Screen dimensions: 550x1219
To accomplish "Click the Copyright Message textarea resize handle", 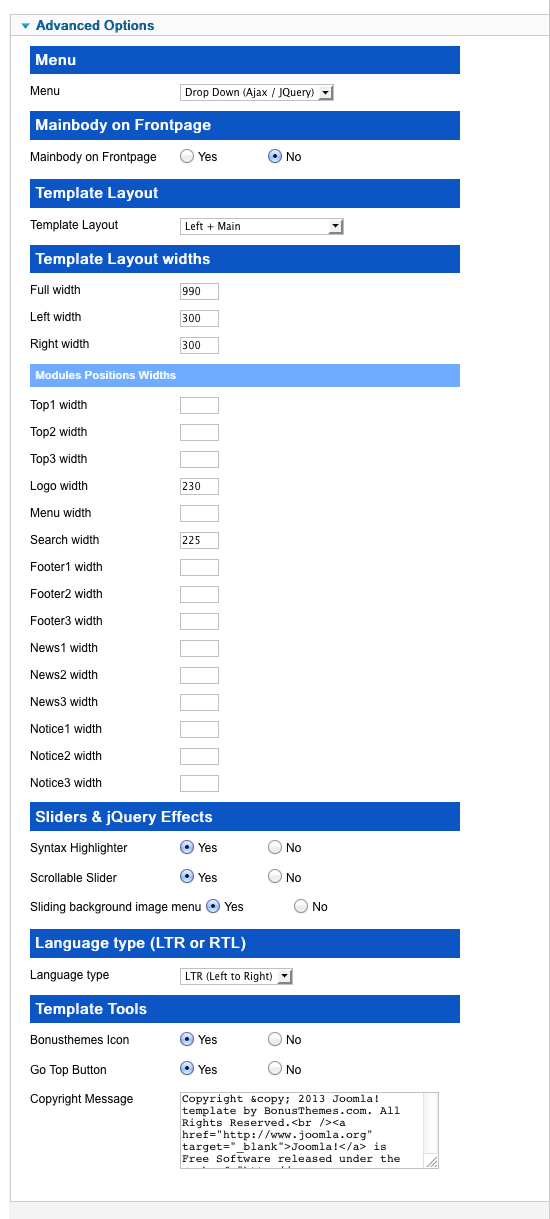I will pos(431,1161).
